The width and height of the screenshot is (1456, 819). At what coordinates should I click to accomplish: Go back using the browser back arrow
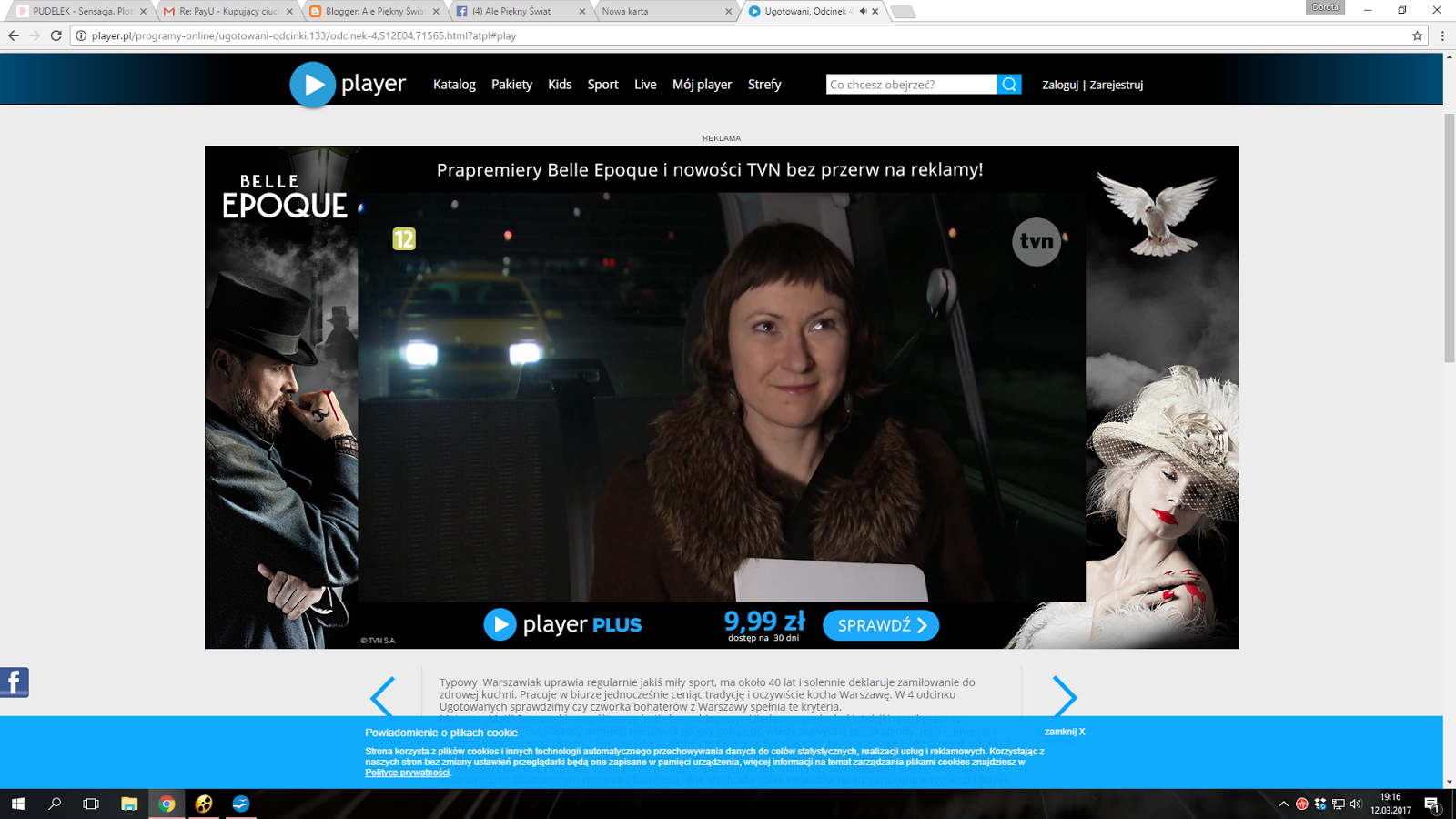(14, 35)
